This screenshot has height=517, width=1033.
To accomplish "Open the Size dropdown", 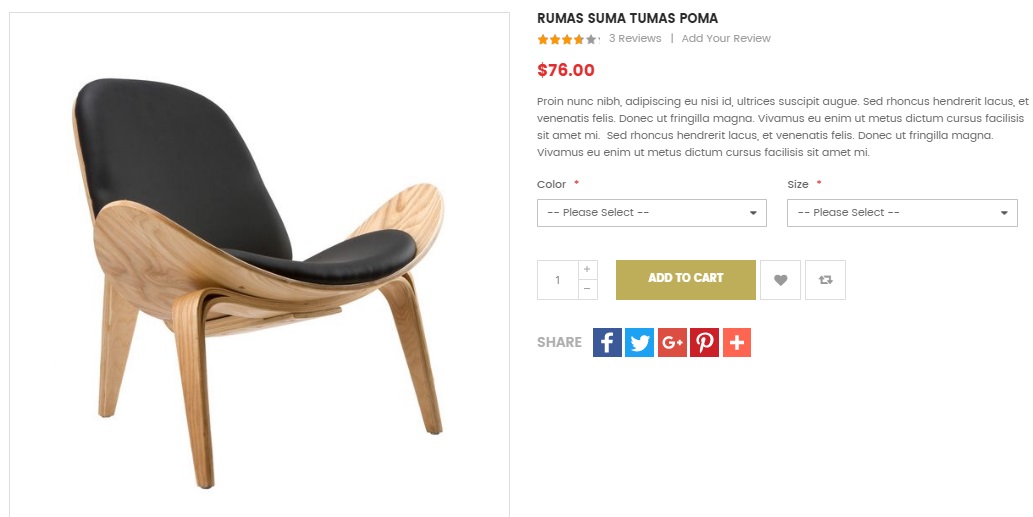I will pos(902,213).
